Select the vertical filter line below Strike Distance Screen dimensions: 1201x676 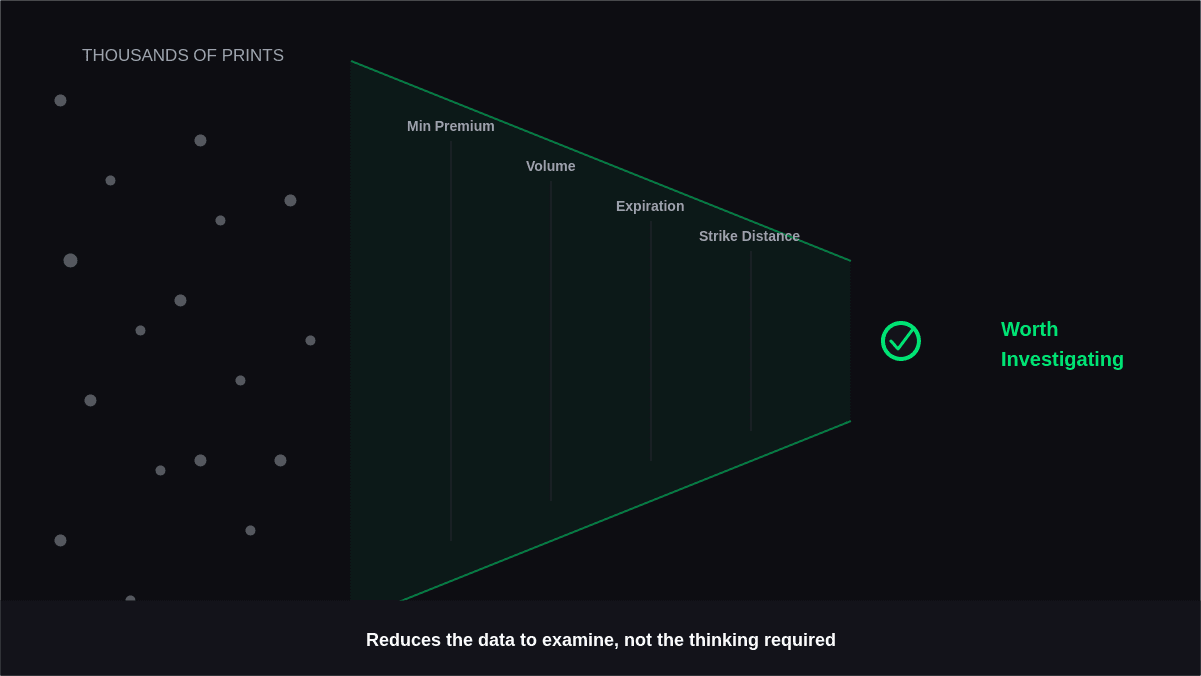pos(751,340)
